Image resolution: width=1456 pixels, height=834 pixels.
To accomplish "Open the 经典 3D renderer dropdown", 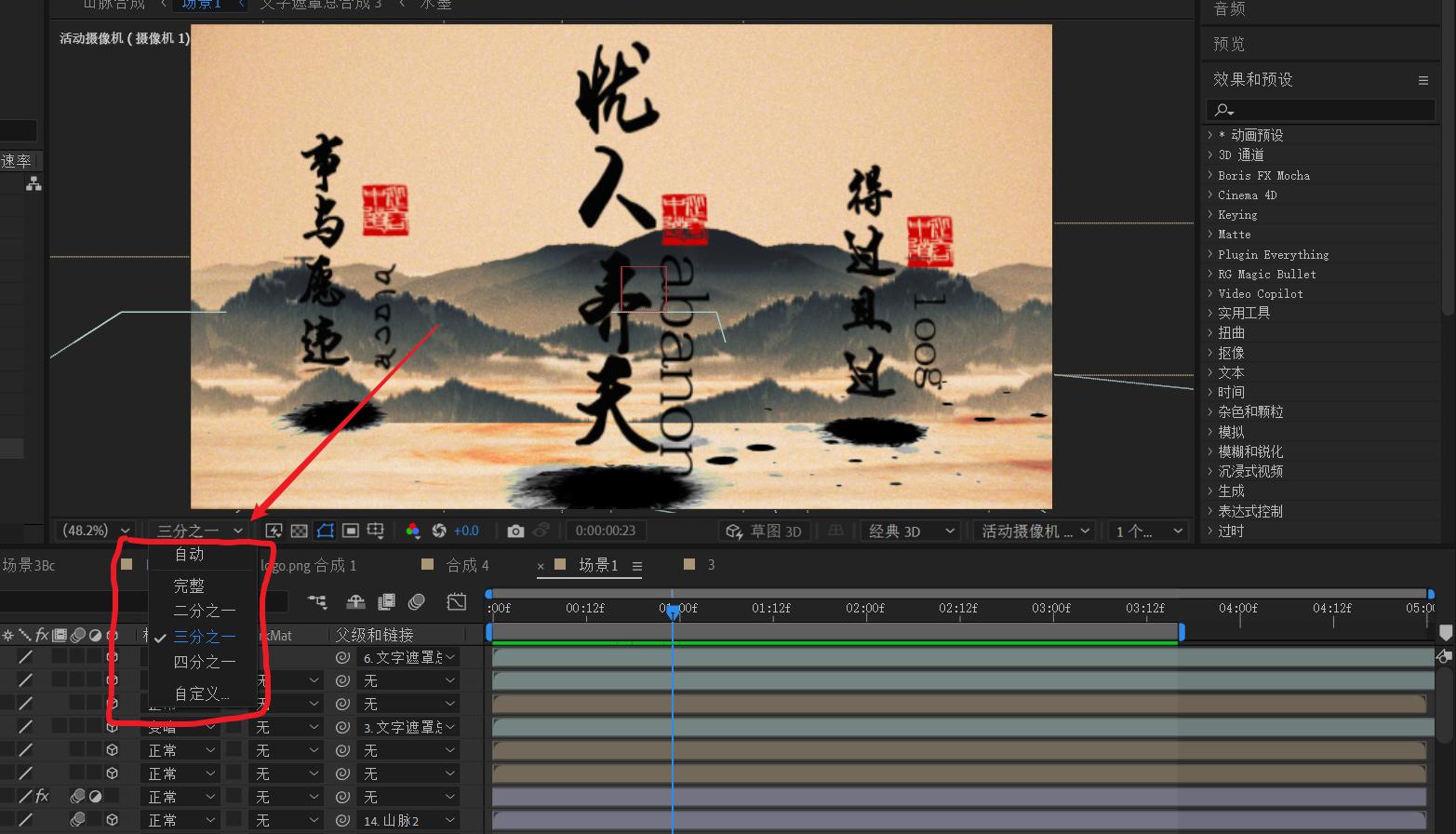I will [909, 531].
